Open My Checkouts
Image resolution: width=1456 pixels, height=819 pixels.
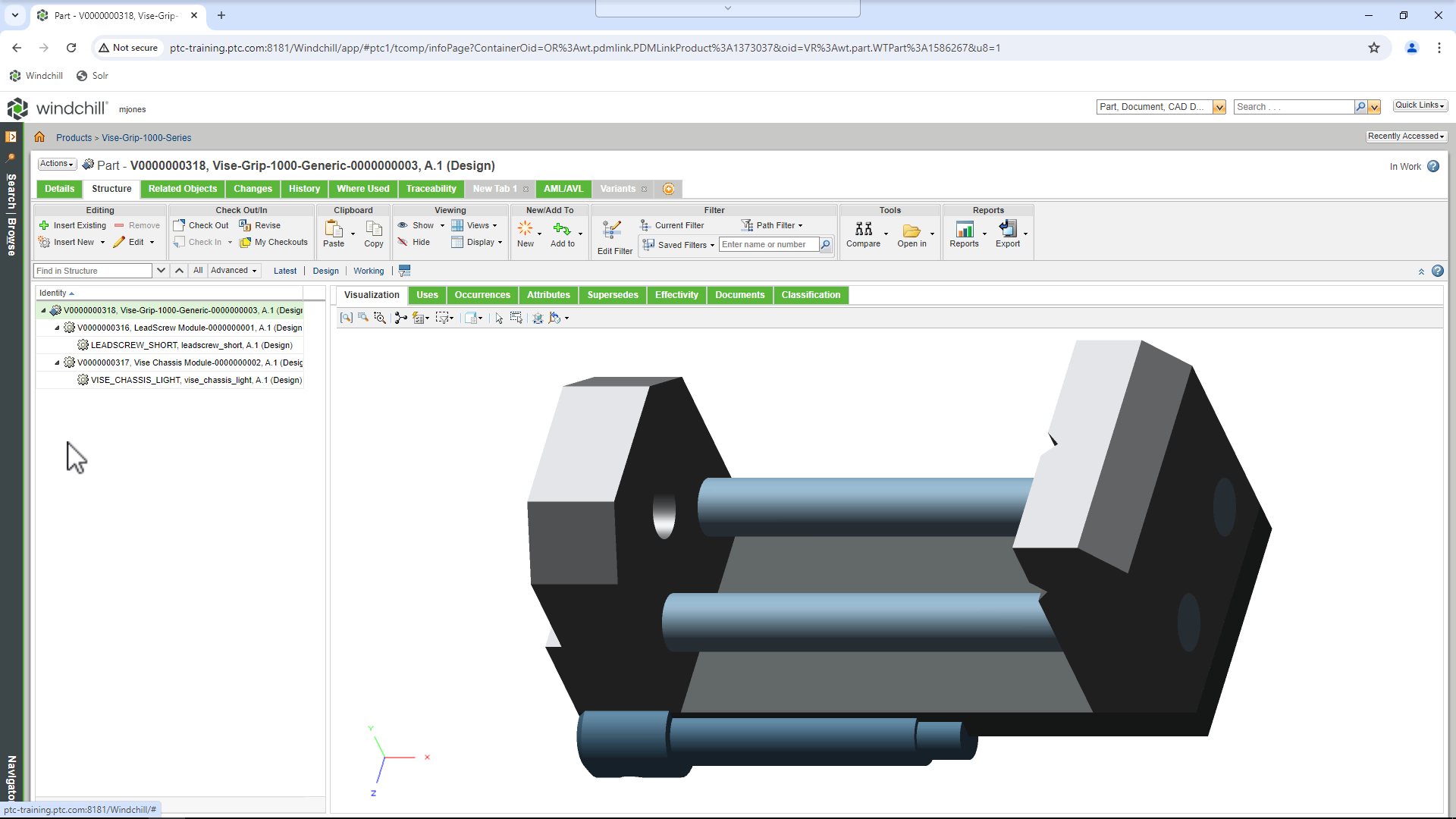tap(274, 242)
